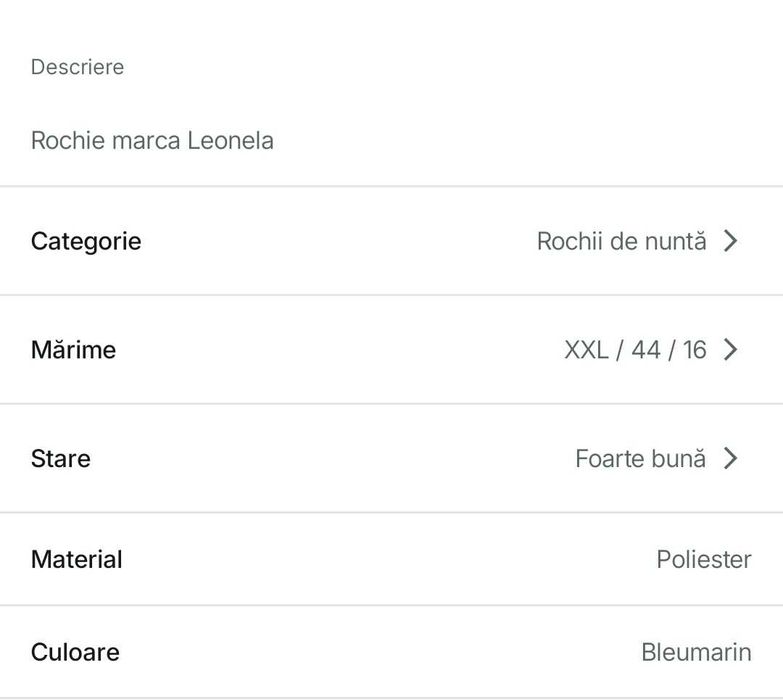The image size is (783, 700).
Task: Tap the number 44 in the size value
Action: (645, 350)
